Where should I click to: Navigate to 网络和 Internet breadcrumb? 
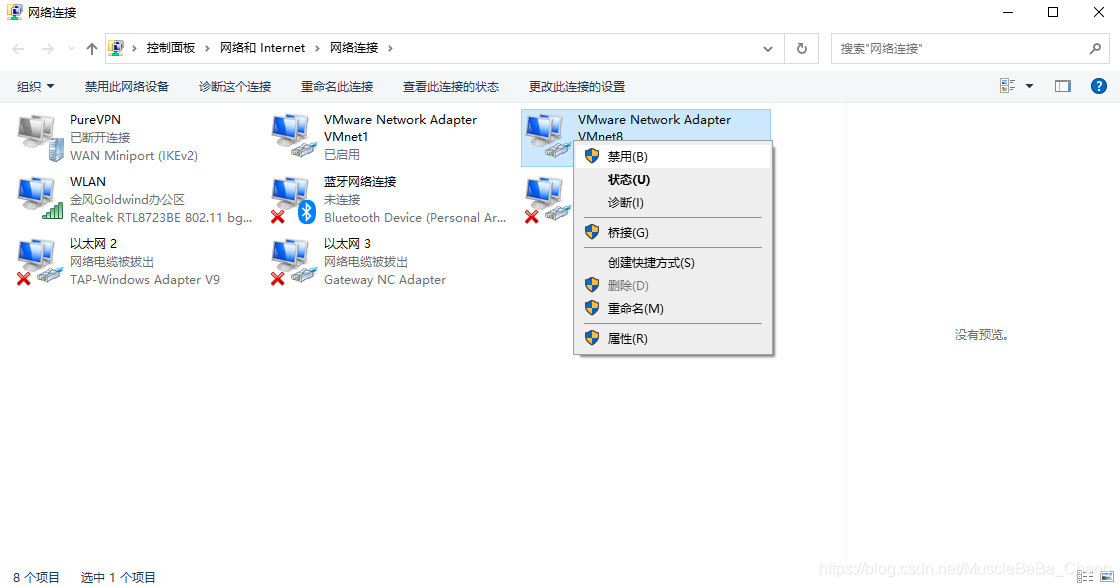pyautogui.click(x=262, y=48)
